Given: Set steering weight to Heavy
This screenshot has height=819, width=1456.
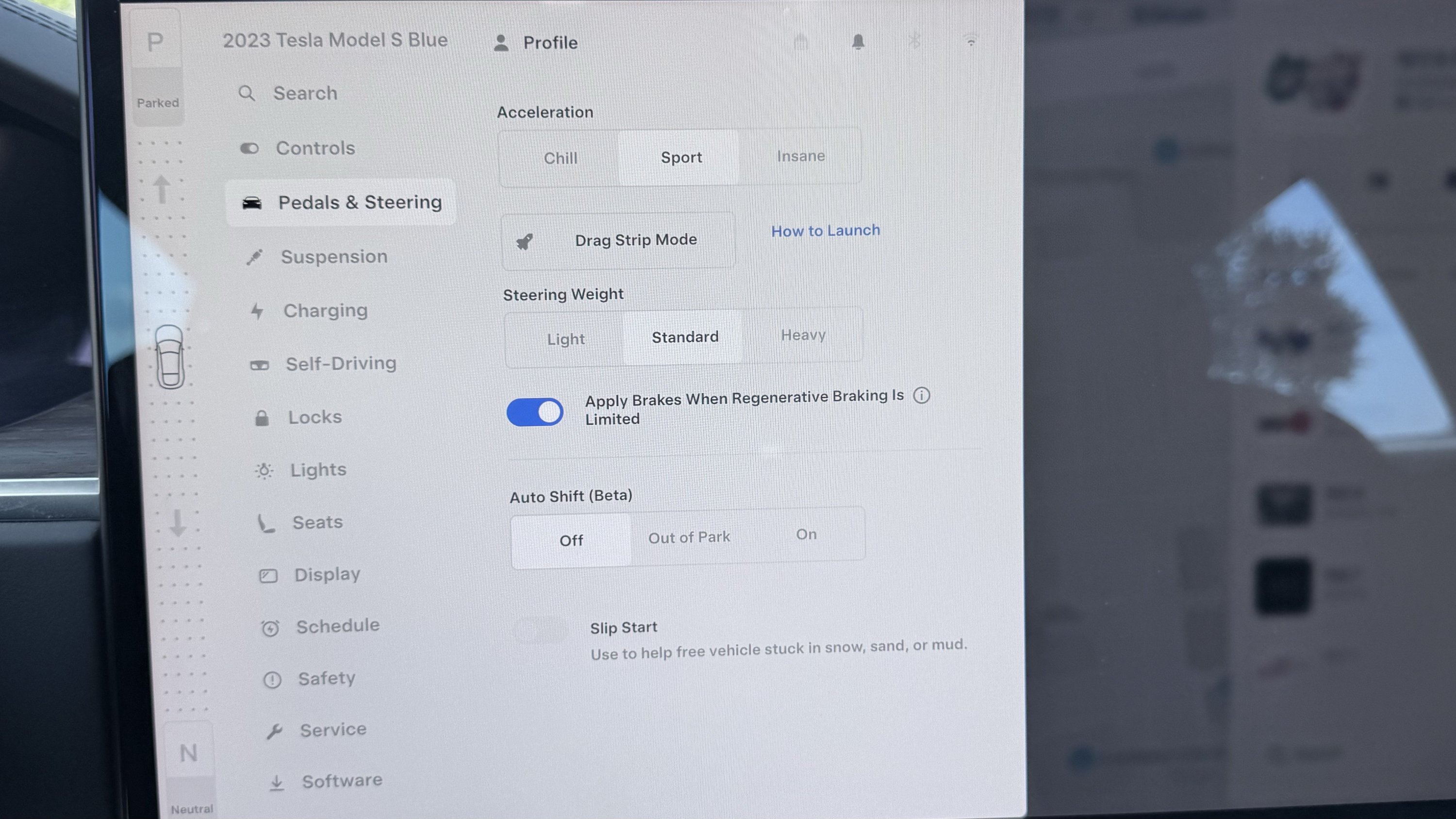Looking at the screenshot, I should pos(803,335).
